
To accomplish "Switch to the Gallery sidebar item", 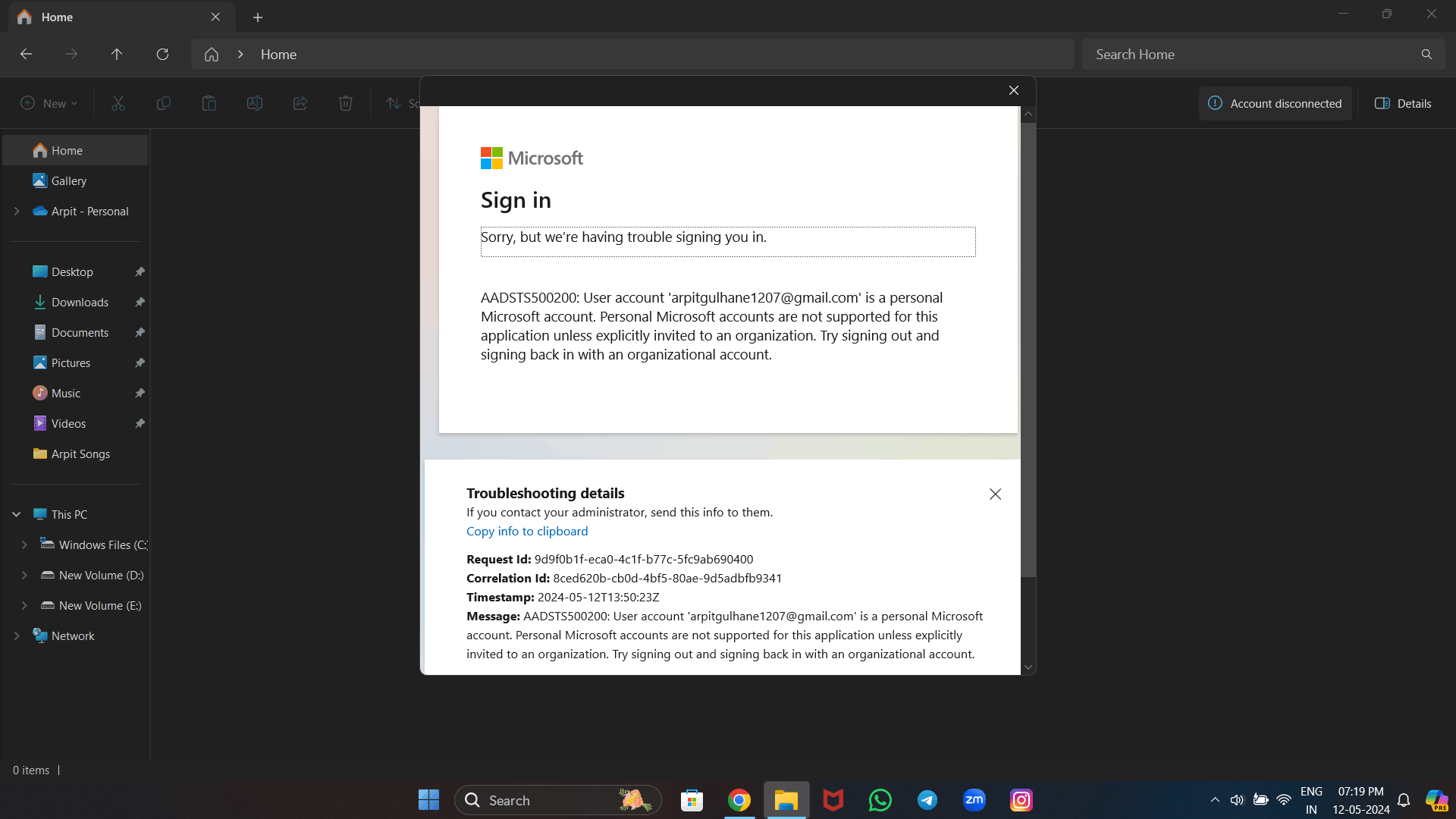I will [68, 180].
